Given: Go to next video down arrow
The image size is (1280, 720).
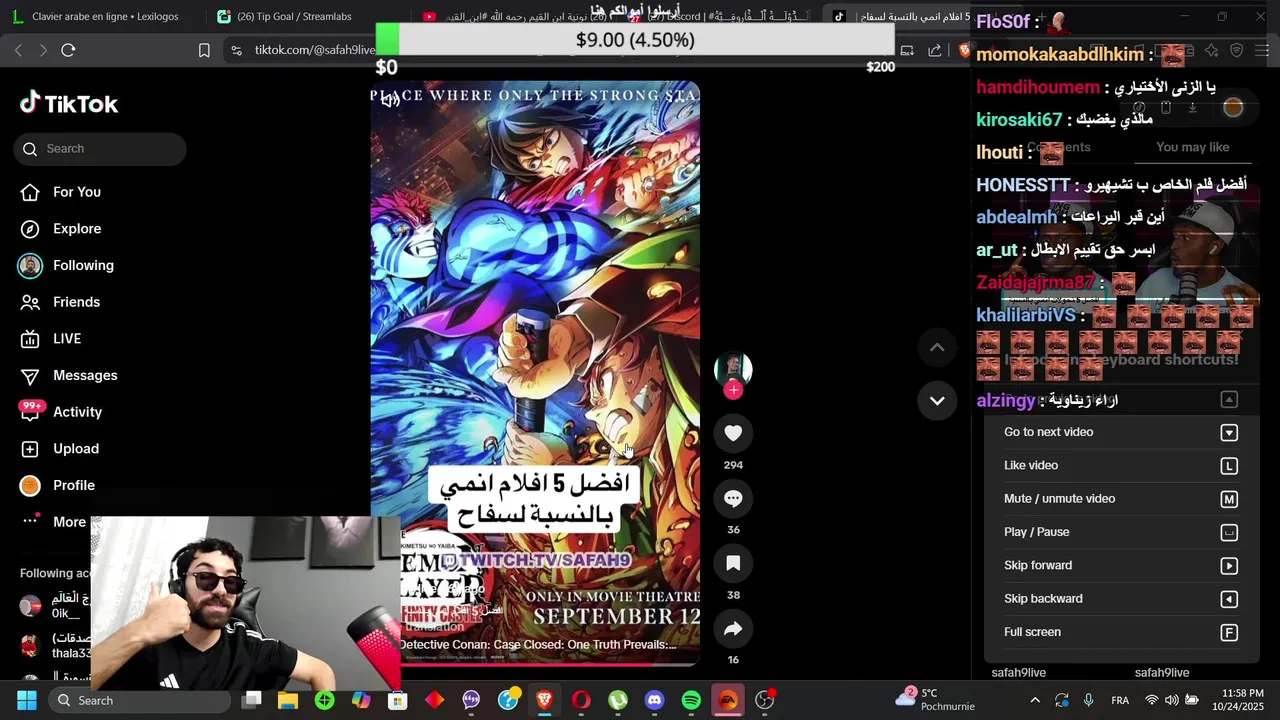Looking at the screenshot, I should 937,401.
